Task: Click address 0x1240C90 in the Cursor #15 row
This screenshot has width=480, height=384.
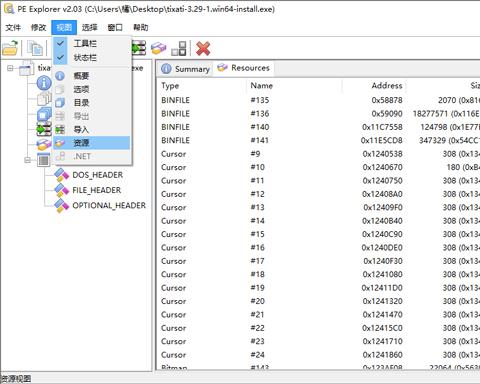Action: (382, 234)
